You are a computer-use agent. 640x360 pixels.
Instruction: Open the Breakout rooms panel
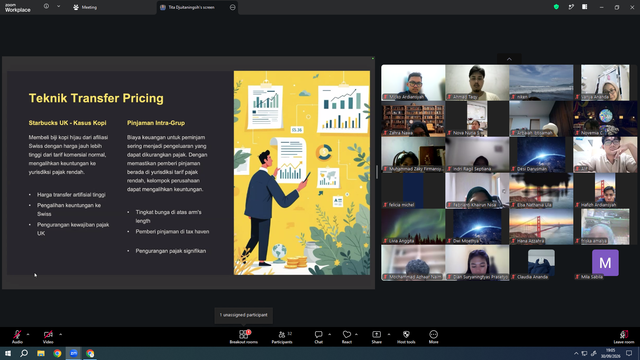[244, 337]
